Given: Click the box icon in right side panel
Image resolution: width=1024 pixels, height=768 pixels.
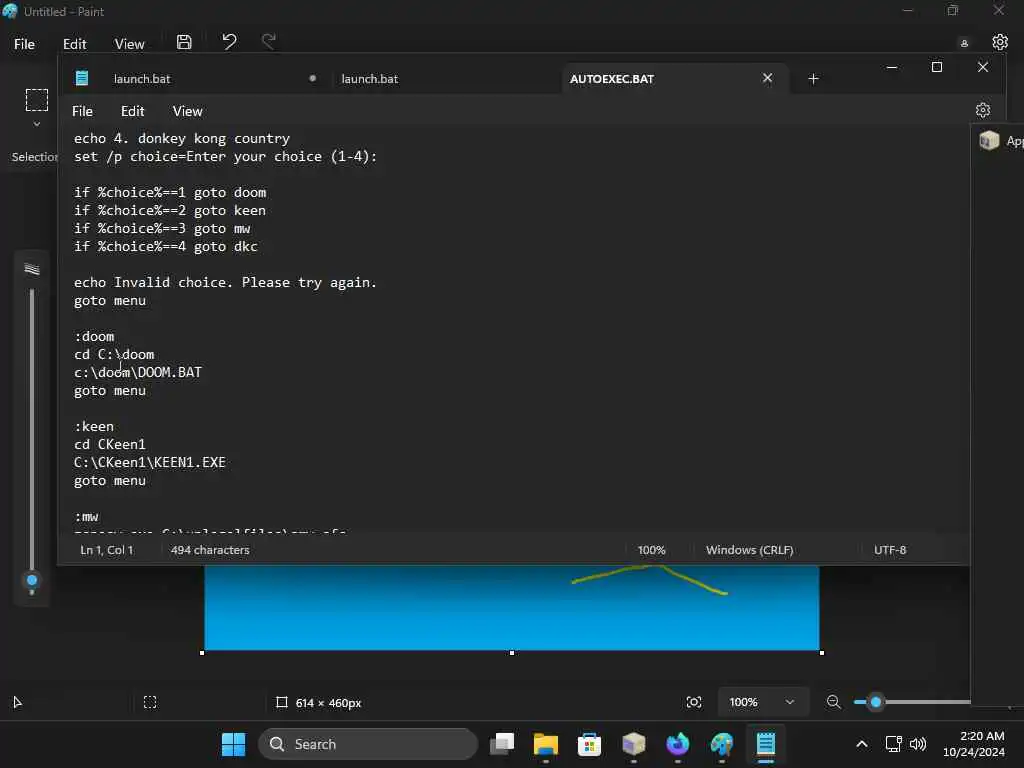Looking at the screenshot, I should coord(989,140).
